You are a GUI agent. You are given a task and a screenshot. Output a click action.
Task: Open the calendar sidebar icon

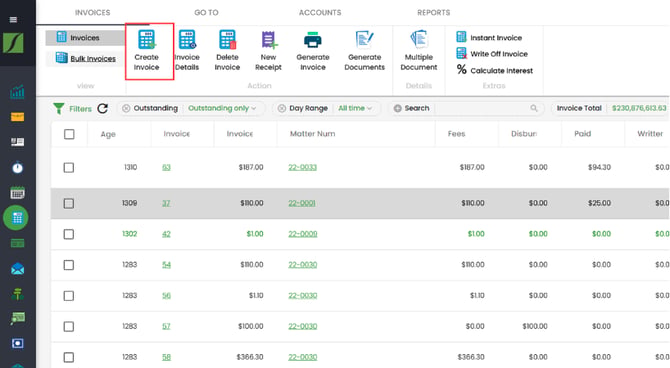click(18, 193)
